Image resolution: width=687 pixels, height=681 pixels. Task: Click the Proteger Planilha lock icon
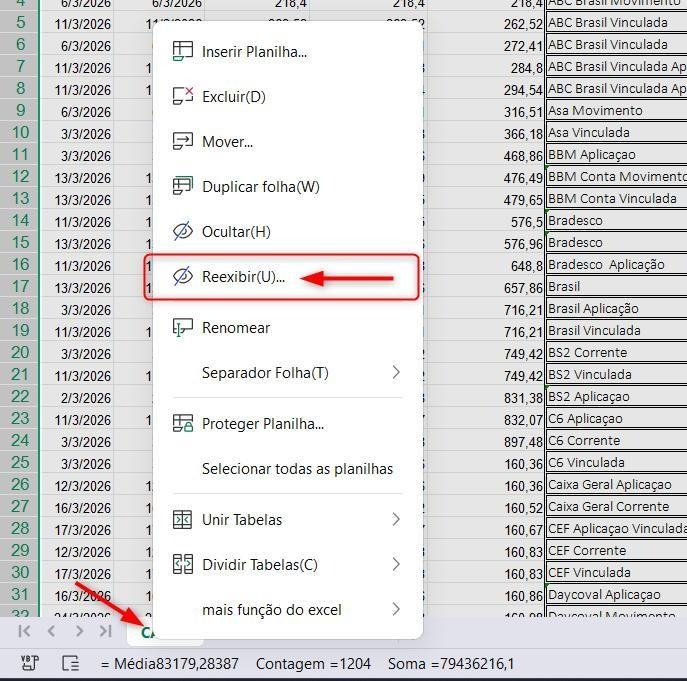click(183, 423)
